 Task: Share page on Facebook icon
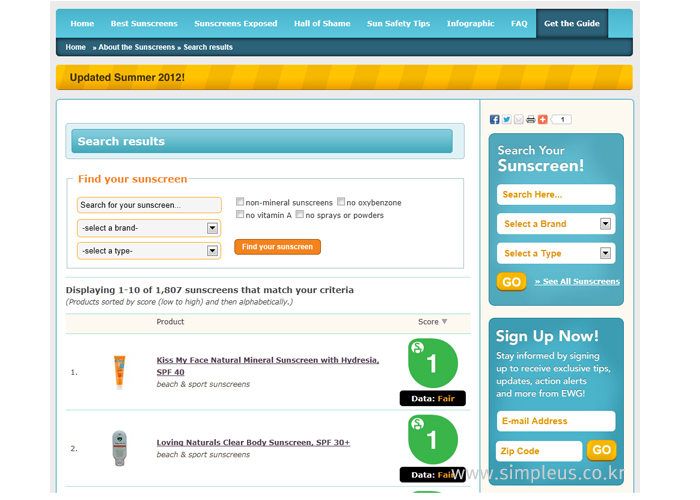(x=494, y=119)
